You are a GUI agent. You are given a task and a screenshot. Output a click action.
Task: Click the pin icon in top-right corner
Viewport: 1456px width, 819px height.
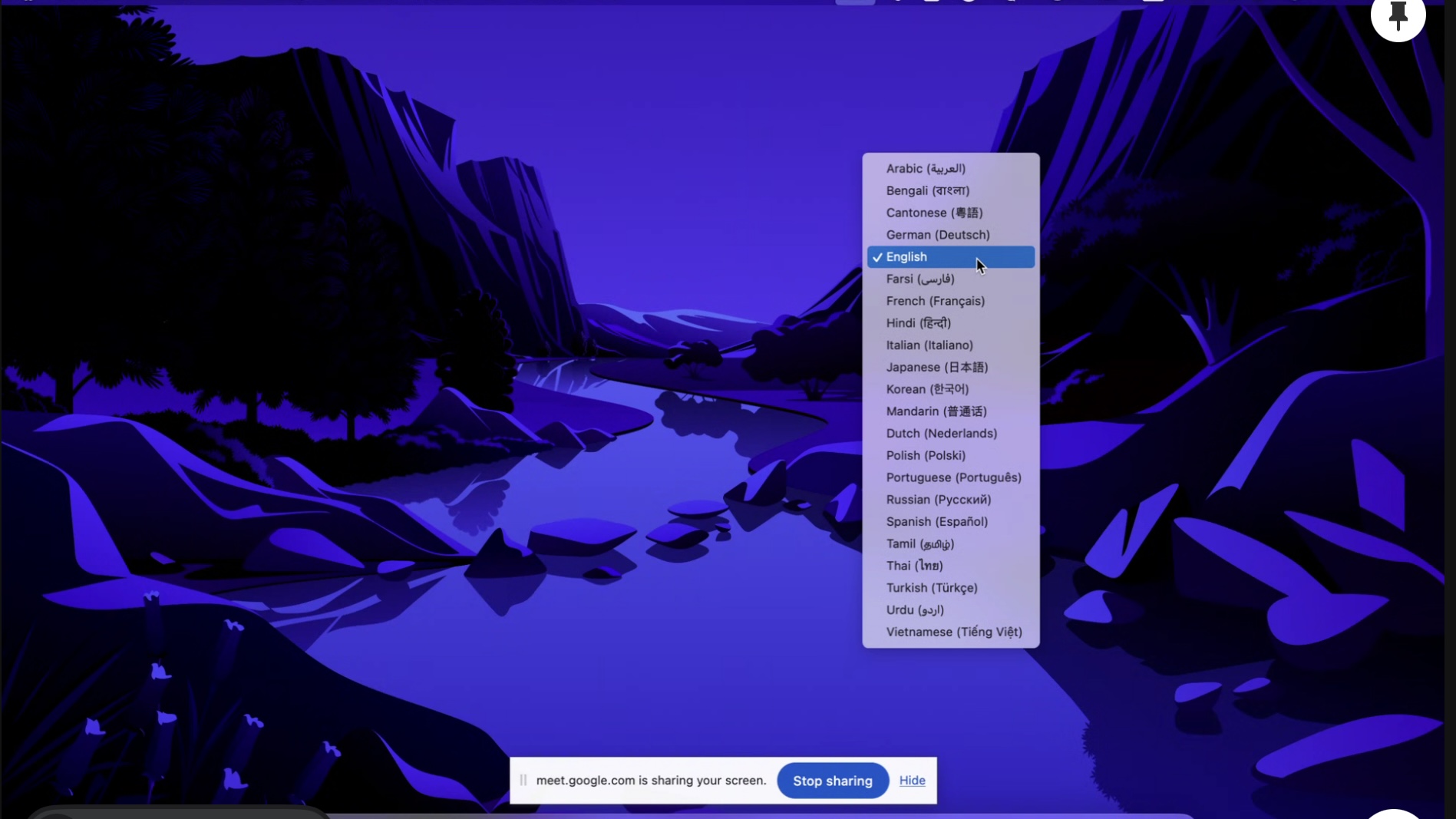click(1398, 15)
